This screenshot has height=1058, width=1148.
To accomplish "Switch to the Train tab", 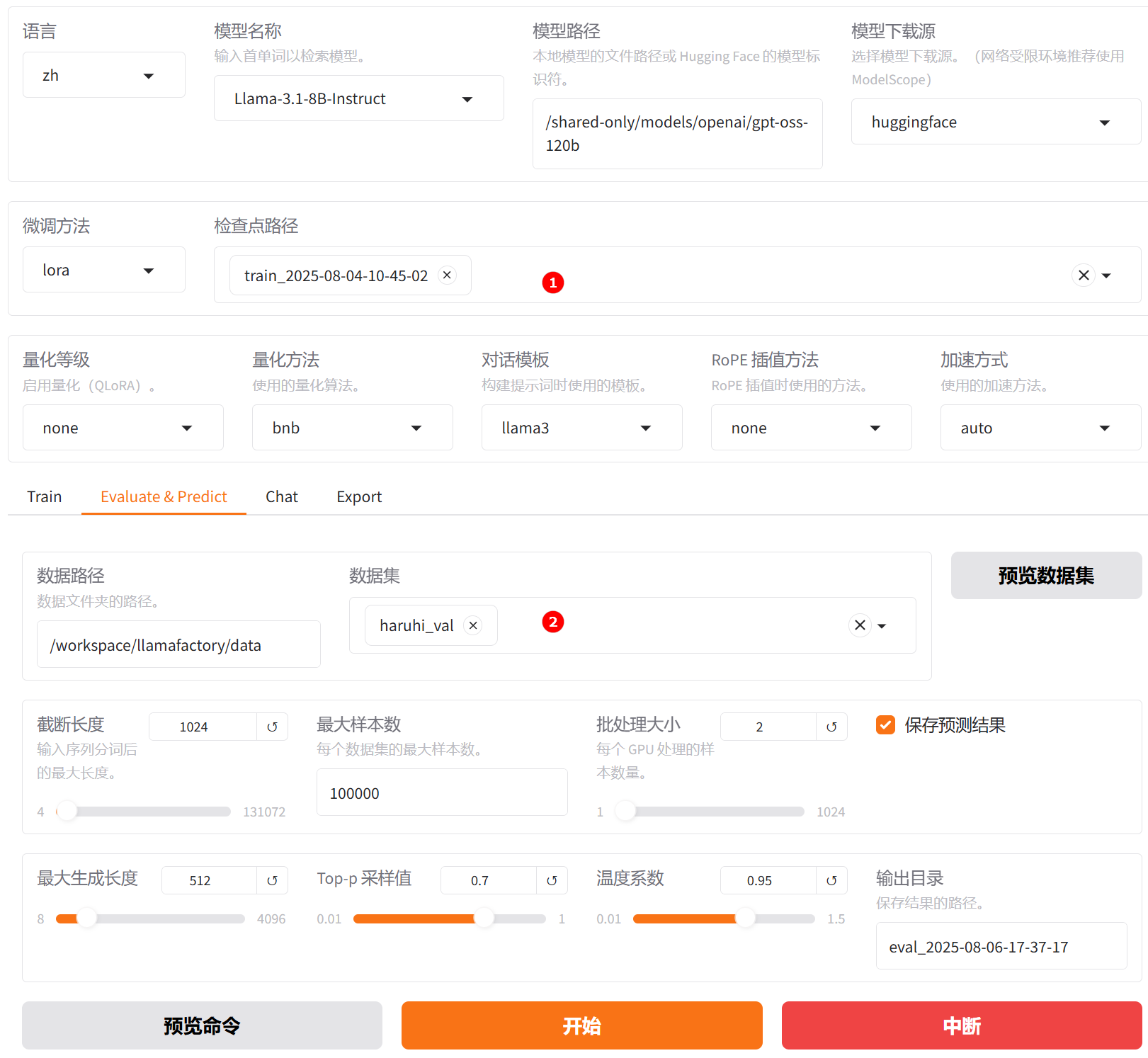I will [45, 496].
